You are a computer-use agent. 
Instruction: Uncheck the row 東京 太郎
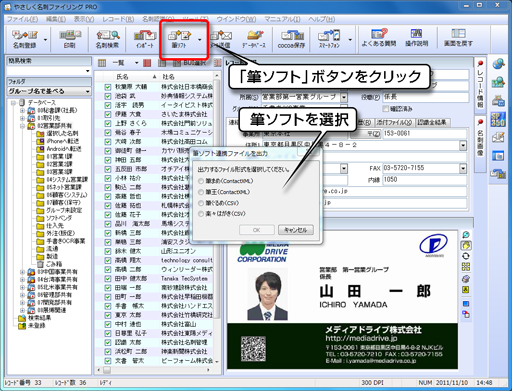point(108,315)
